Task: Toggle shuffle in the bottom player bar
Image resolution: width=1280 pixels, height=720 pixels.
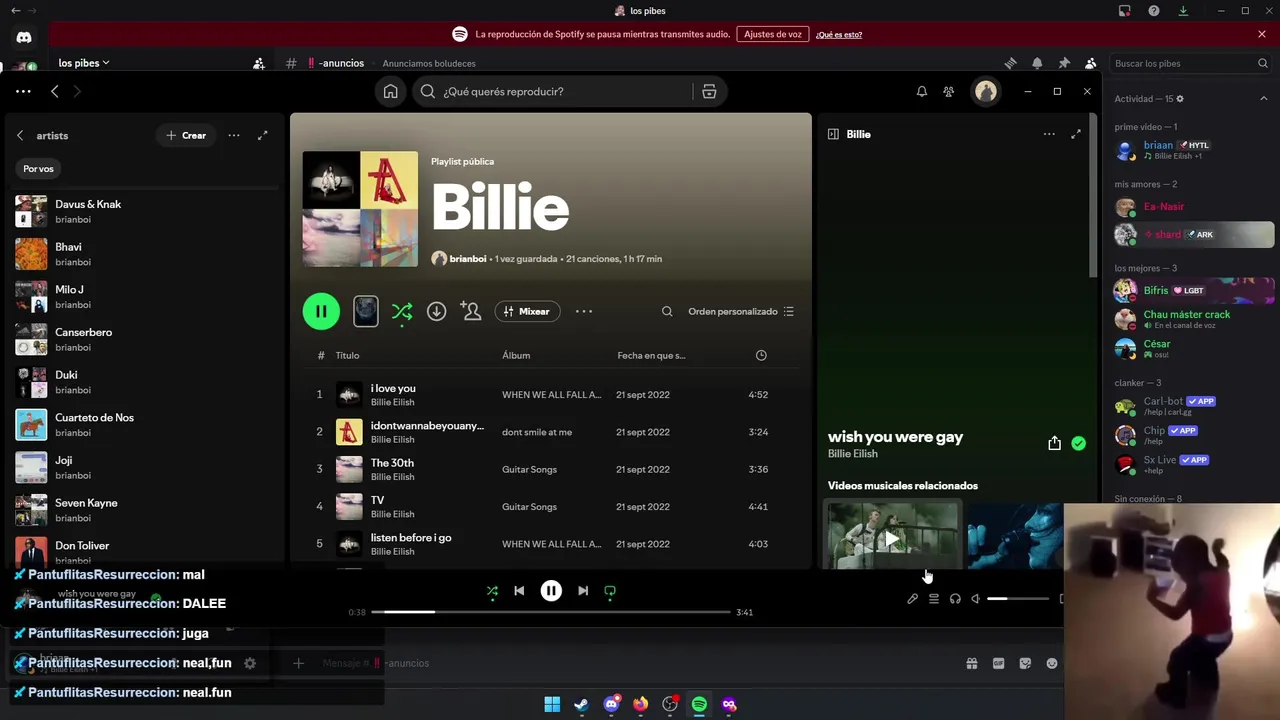Action: [492, 591]
